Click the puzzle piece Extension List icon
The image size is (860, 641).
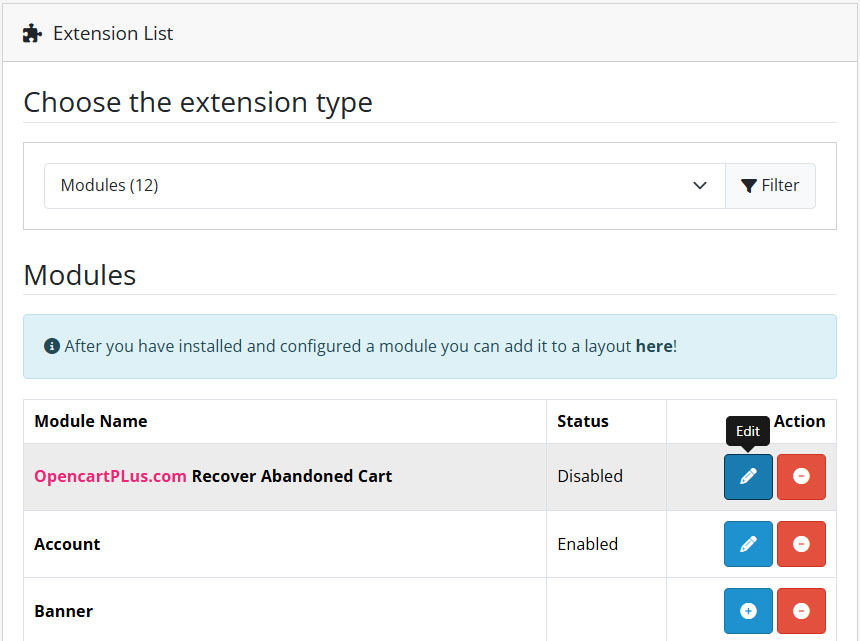[x=32, y=33]
